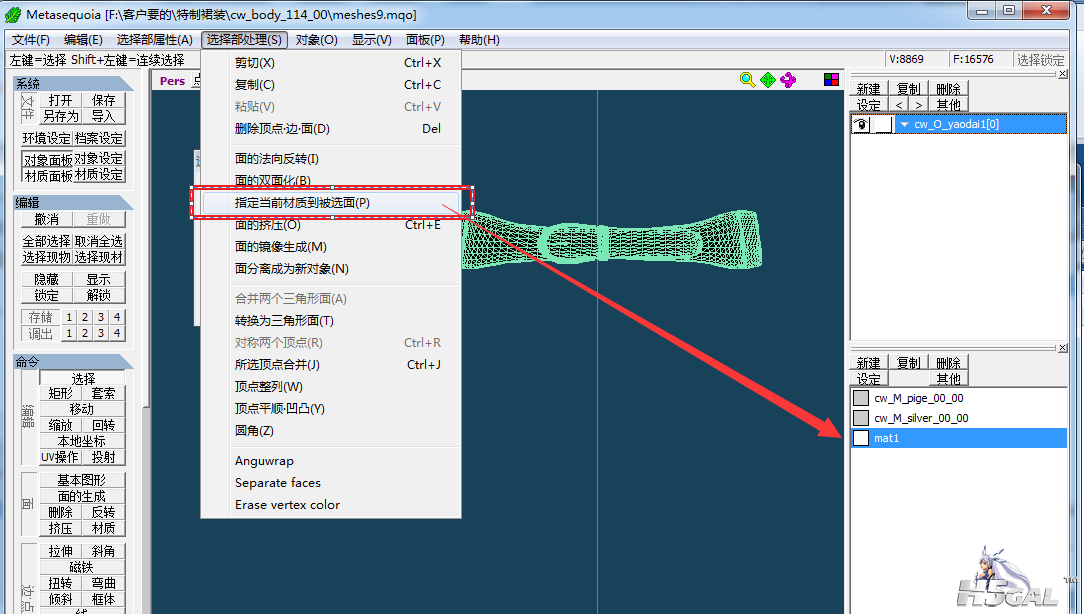
Task: Collapse the 系统 panel section header
Action: coord(72,84)
